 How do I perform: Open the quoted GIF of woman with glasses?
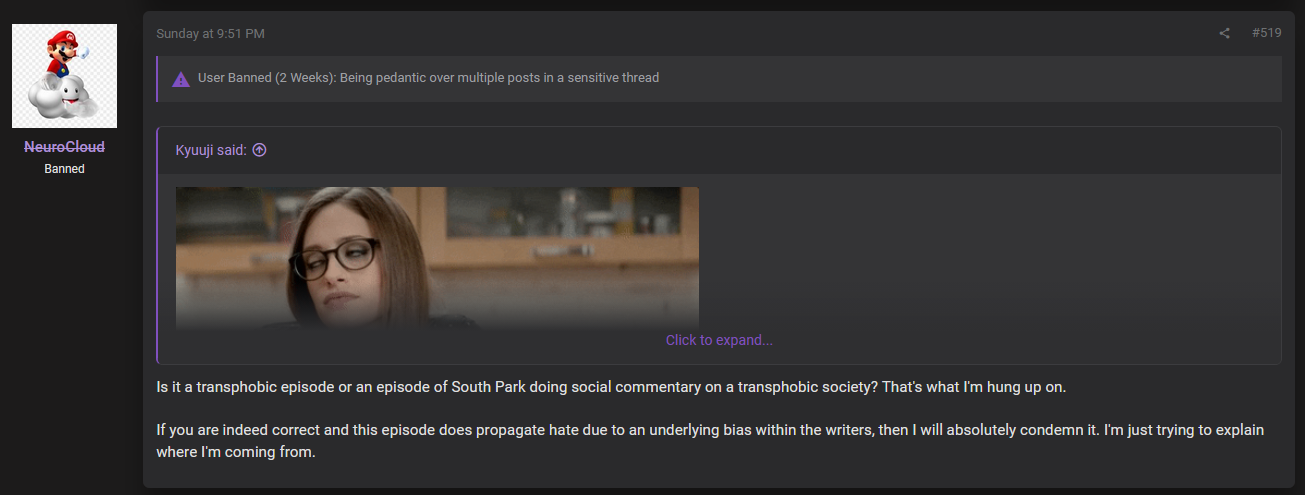click(437, 258)
